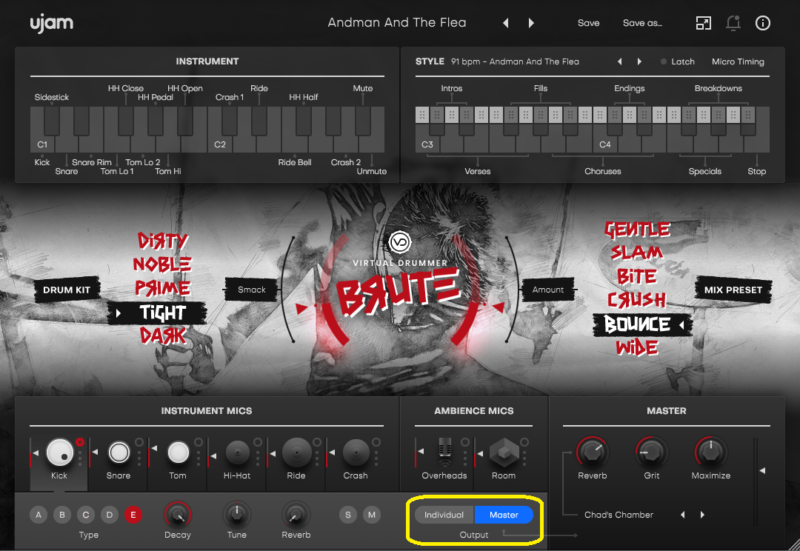
Task: Click the Smack label
Action: (x=252, y=290)
